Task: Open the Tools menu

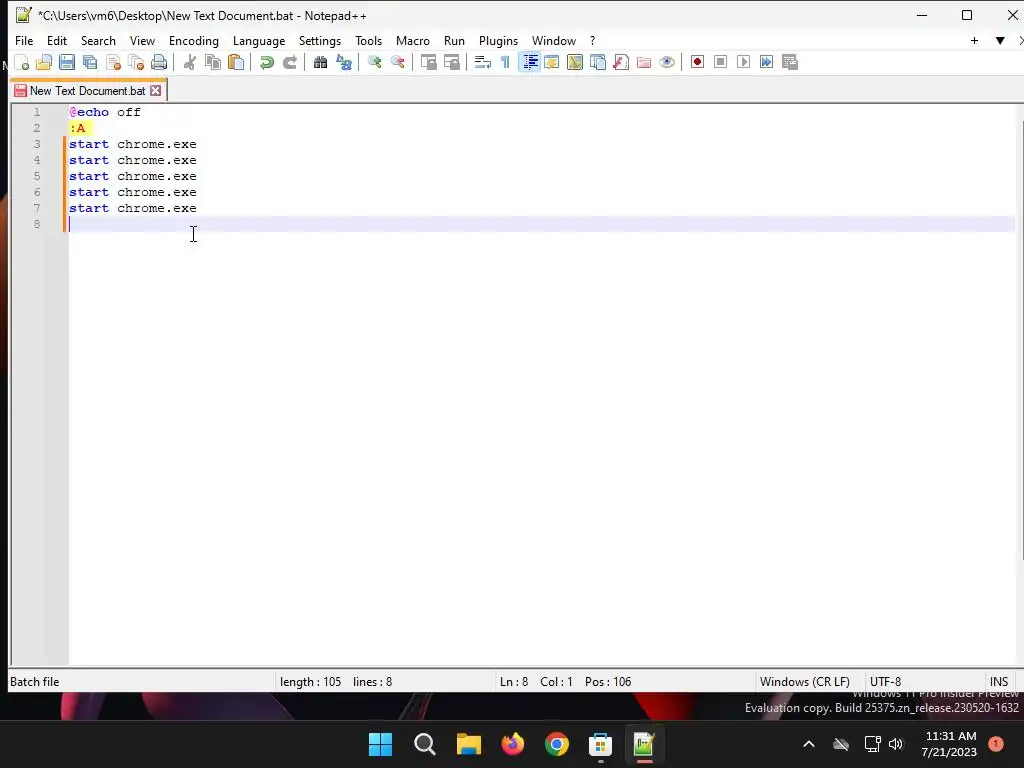Action: [x=368, y=40]
